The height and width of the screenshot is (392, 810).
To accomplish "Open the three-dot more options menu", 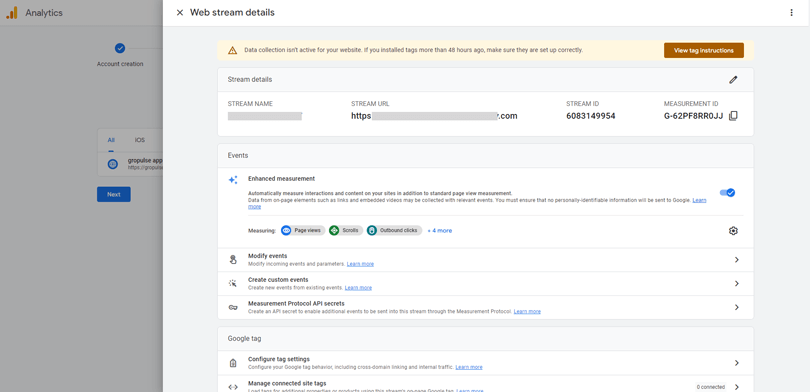I will [x=791, y=12].
